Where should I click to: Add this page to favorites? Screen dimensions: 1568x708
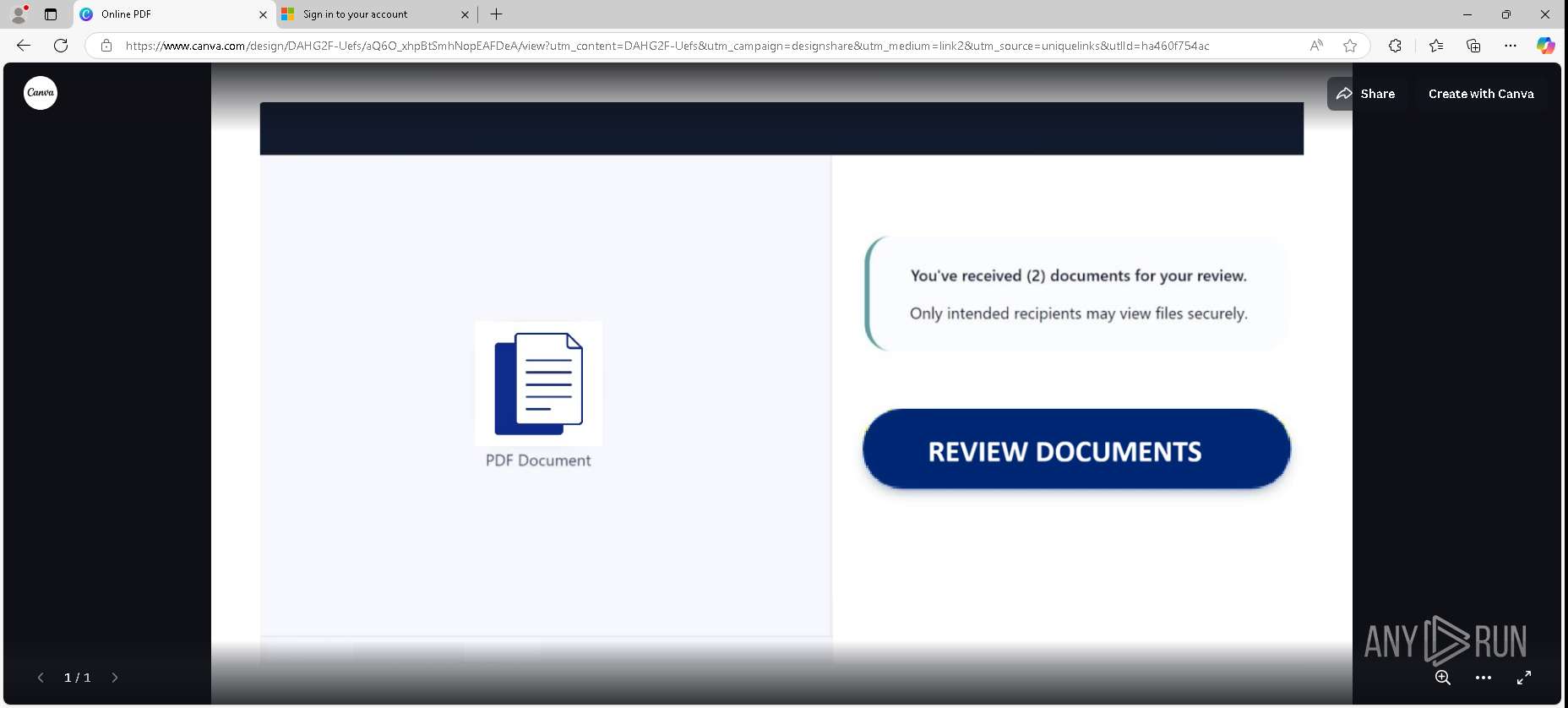point(1350,46)
